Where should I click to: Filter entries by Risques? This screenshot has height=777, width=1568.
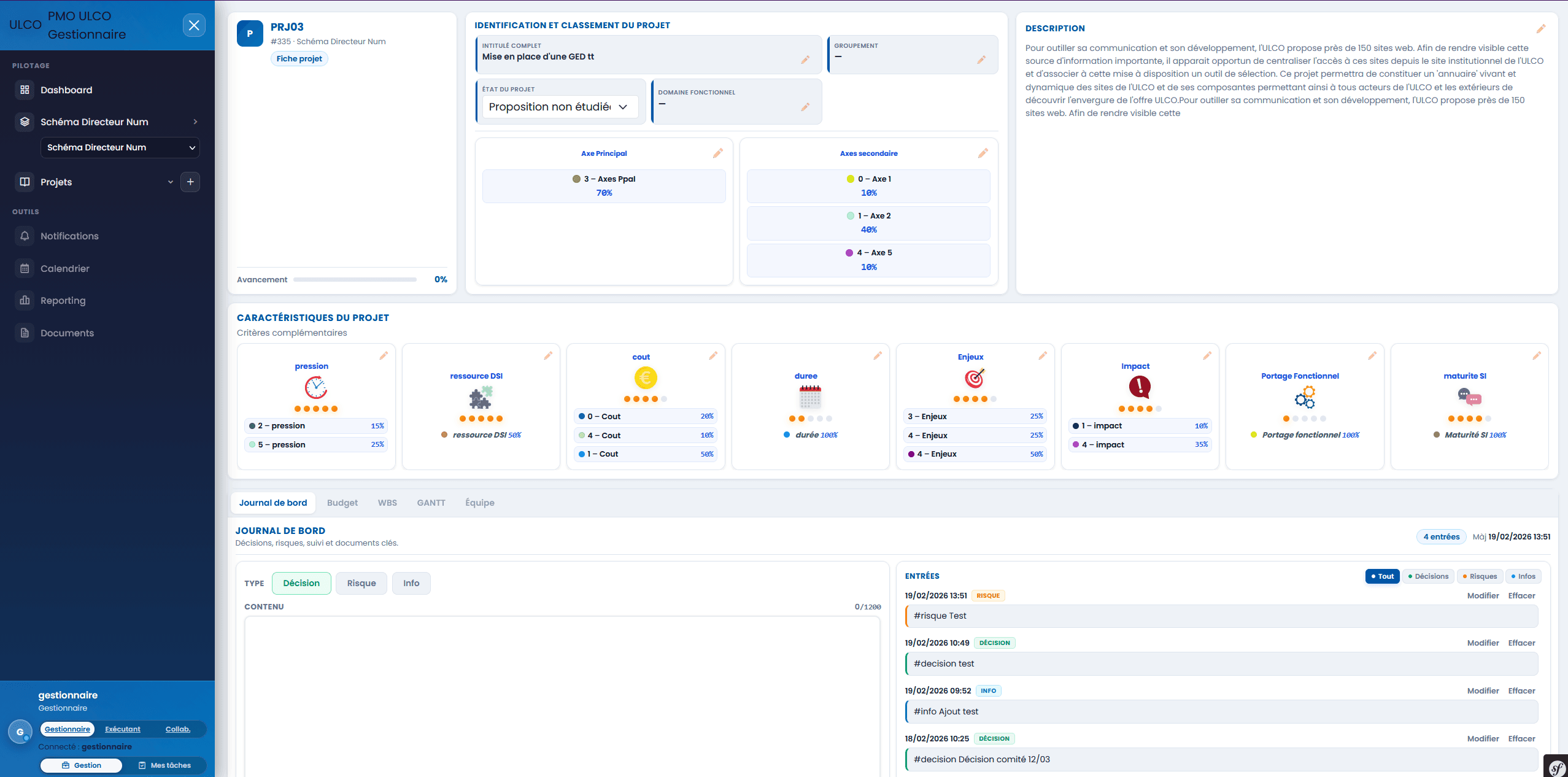click(1480, 576)
